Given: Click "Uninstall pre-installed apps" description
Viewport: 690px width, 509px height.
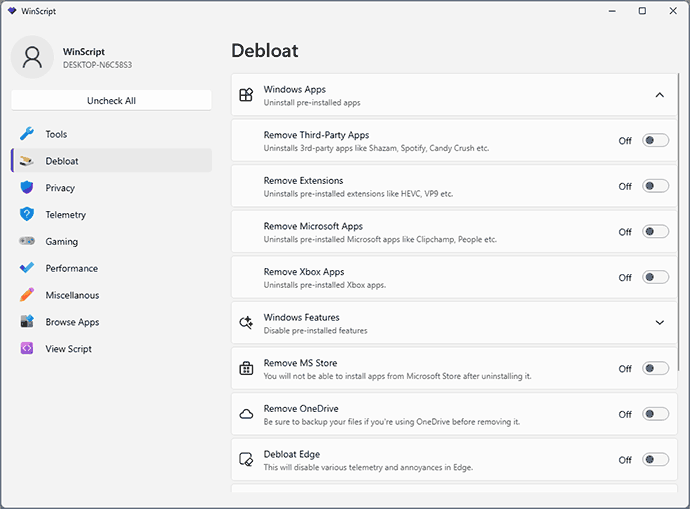Looking at the screenshot, I should point(312,103).
